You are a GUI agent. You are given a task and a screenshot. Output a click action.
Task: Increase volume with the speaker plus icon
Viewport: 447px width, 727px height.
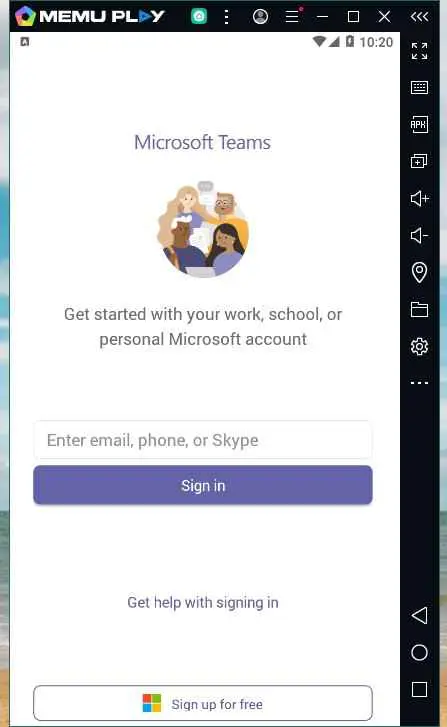click(x=420, y=198)
